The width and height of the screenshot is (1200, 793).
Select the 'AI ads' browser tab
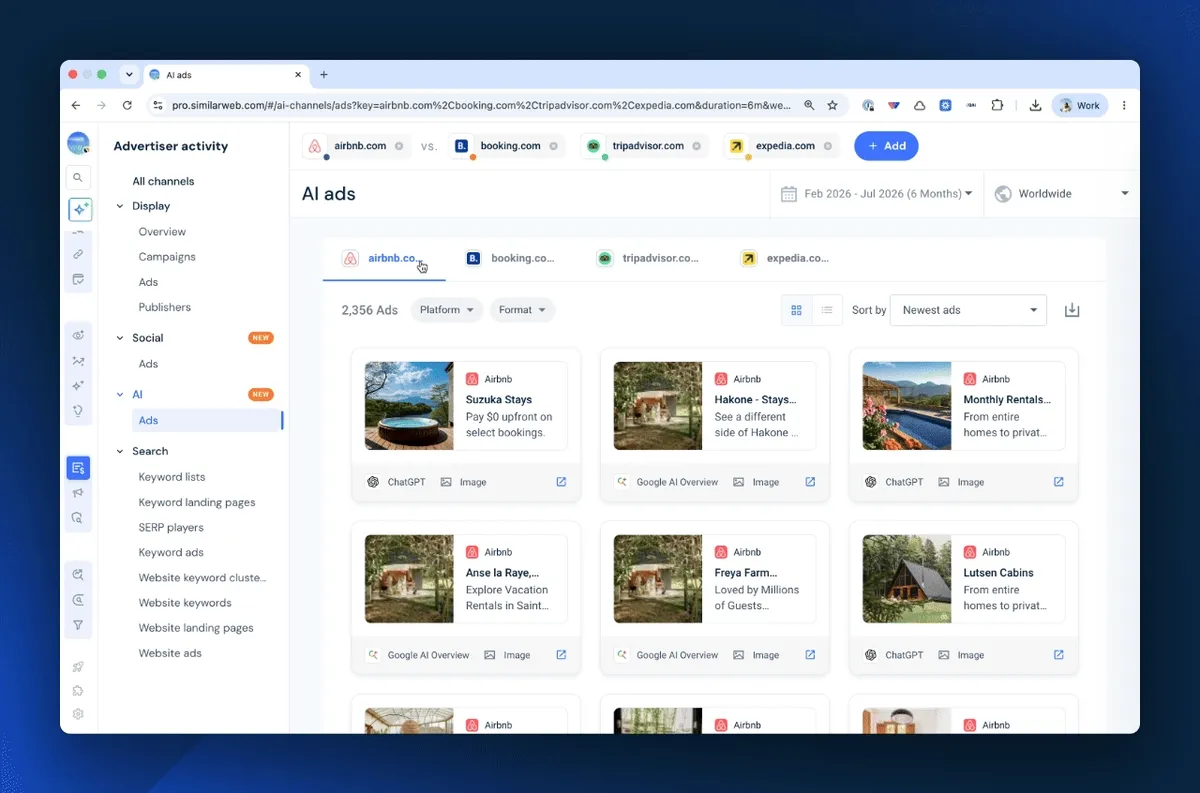tap(224, 75)
